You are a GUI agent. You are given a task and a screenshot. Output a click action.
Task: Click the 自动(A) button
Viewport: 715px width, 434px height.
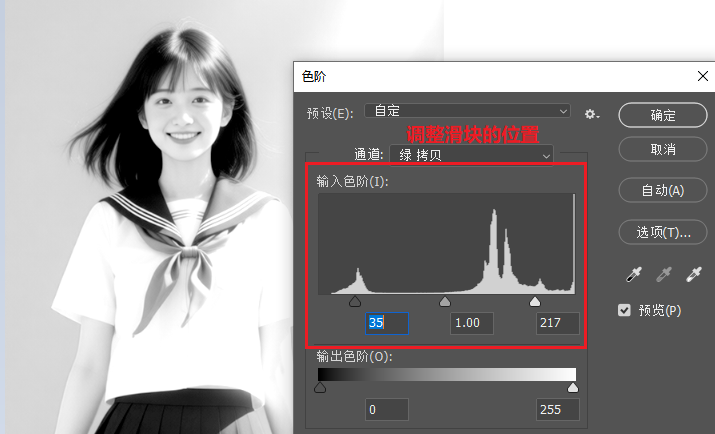(663, 190)
